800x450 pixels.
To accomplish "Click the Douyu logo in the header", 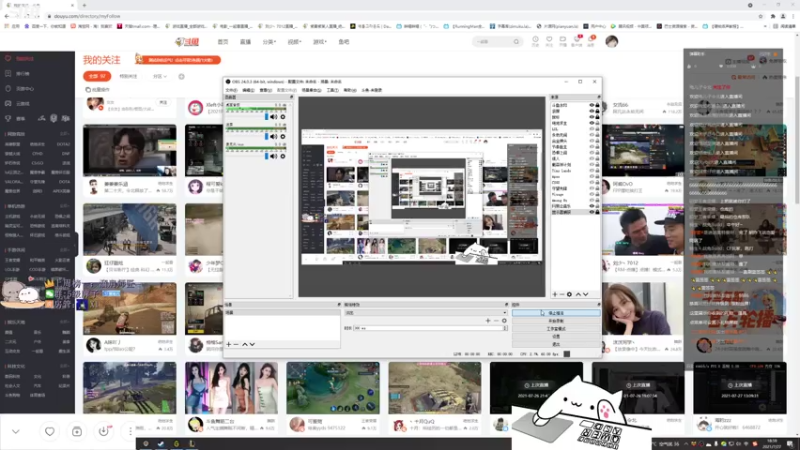I will tap(187, 42).
